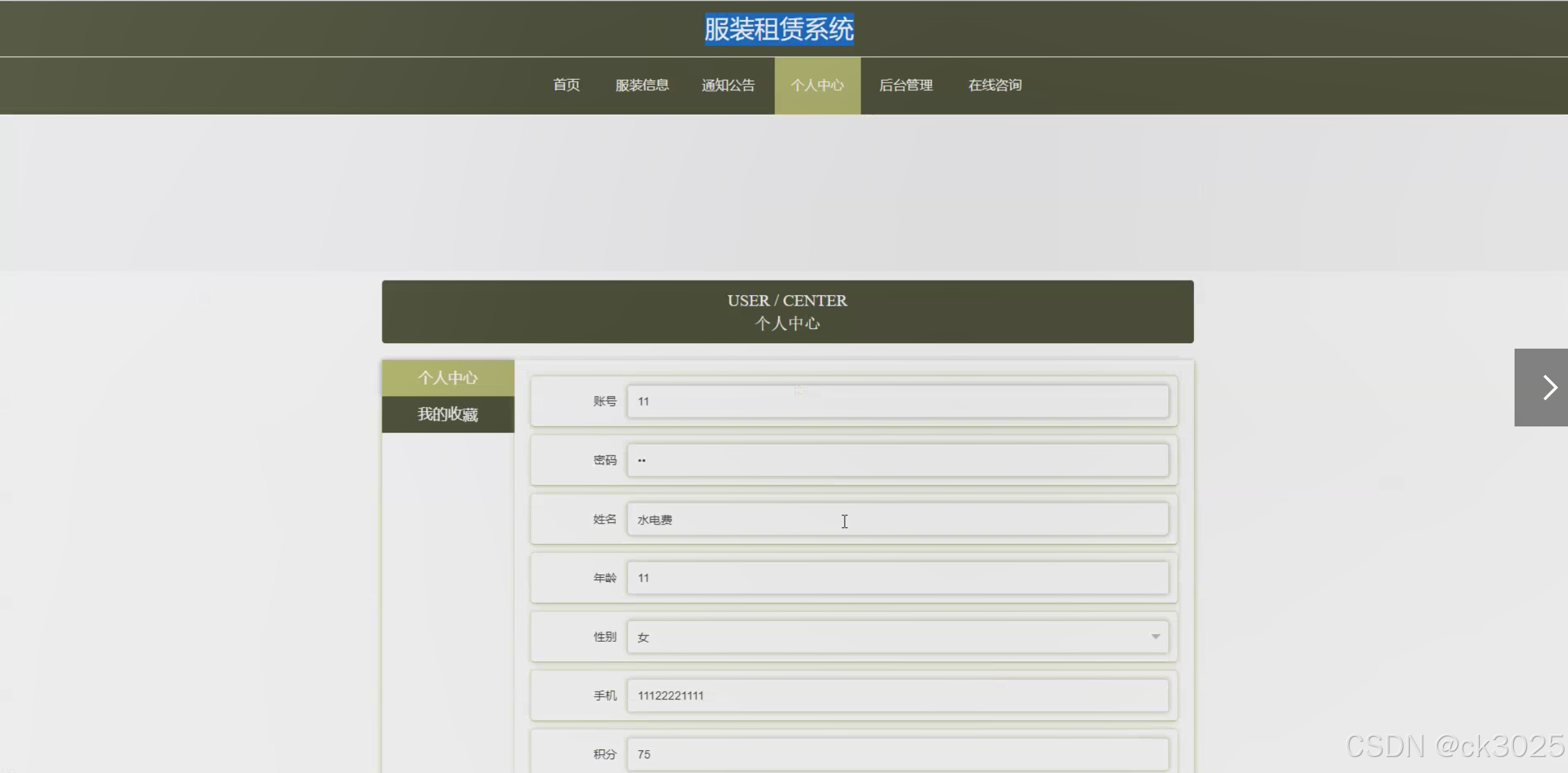The image size is (1568, 773).
Task: Select 个人中心 sidebar tab
Action: [x=448, y=378]
